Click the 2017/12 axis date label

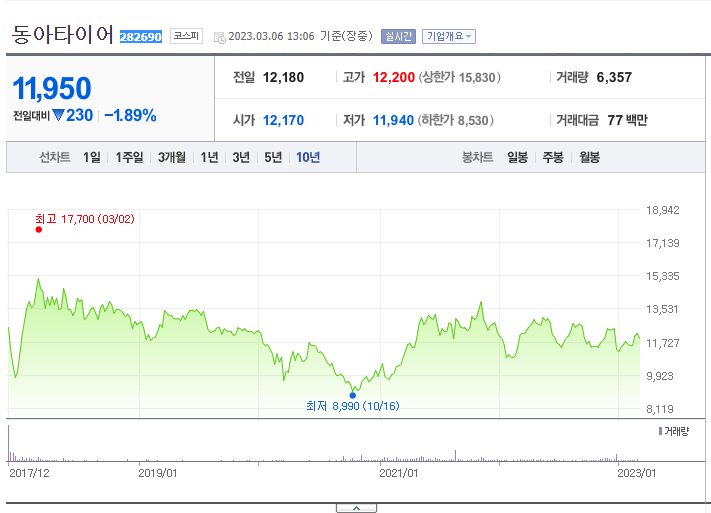pyautogui.click(x=29, y=473)
